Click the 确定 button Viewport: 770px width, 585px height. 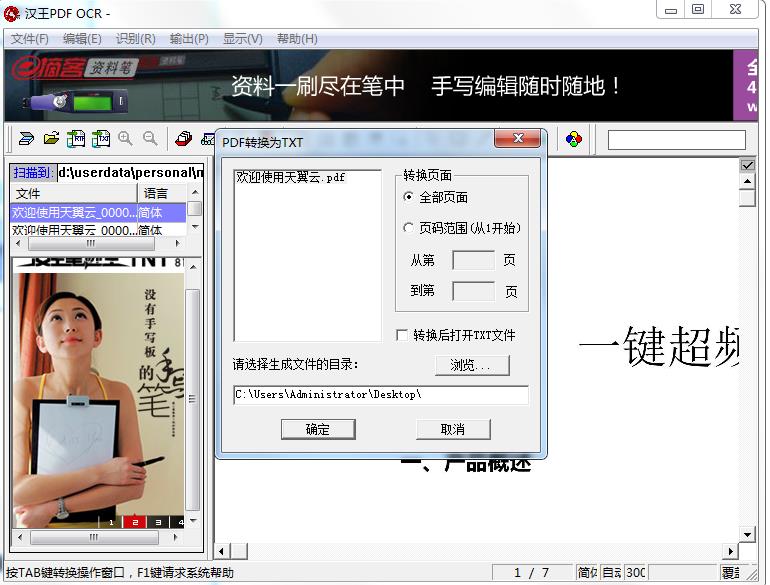pos(318,429)
